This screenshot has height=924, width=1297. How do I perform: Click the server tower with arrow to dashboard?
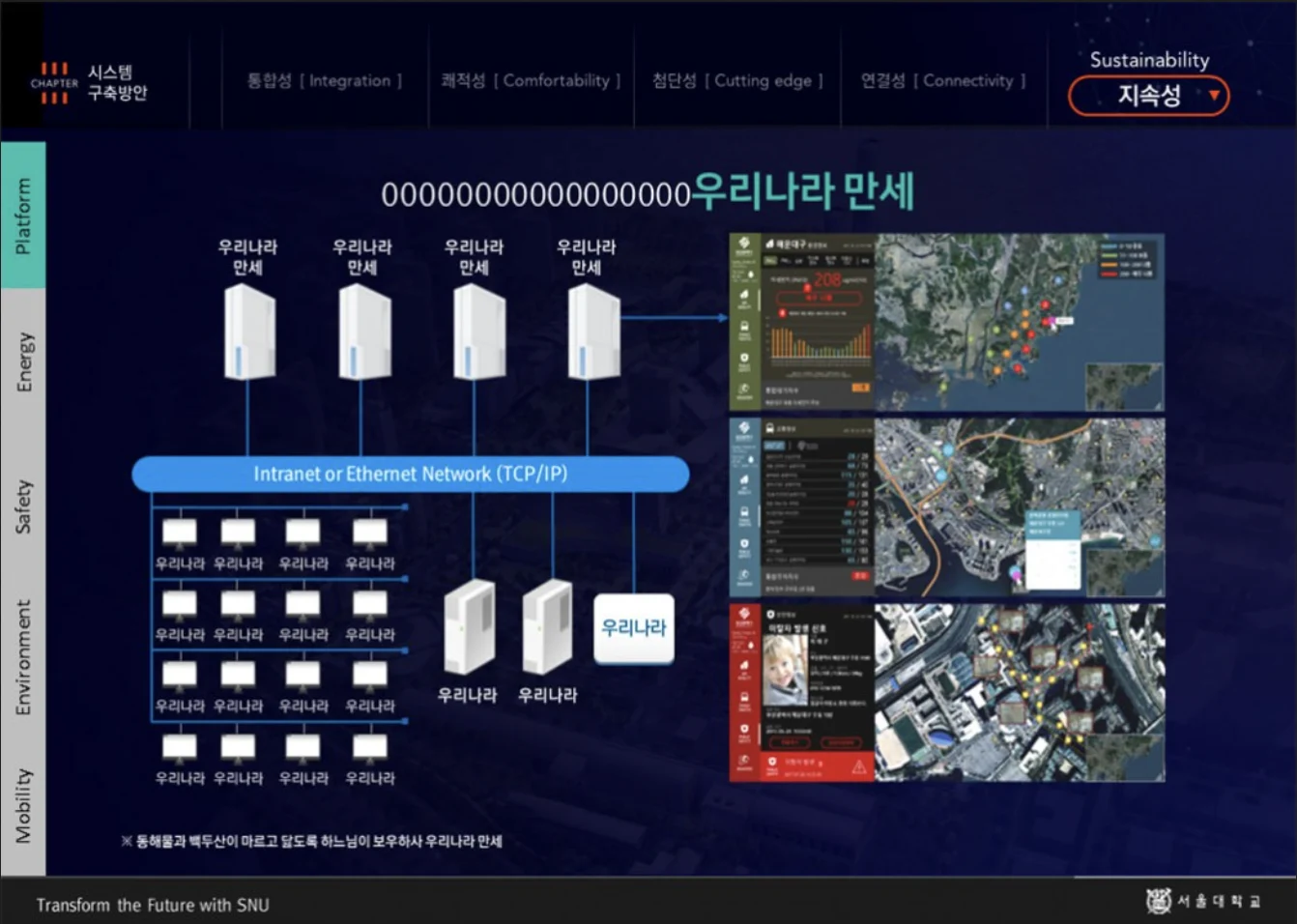pyautogui.click(x=592, y=332)
